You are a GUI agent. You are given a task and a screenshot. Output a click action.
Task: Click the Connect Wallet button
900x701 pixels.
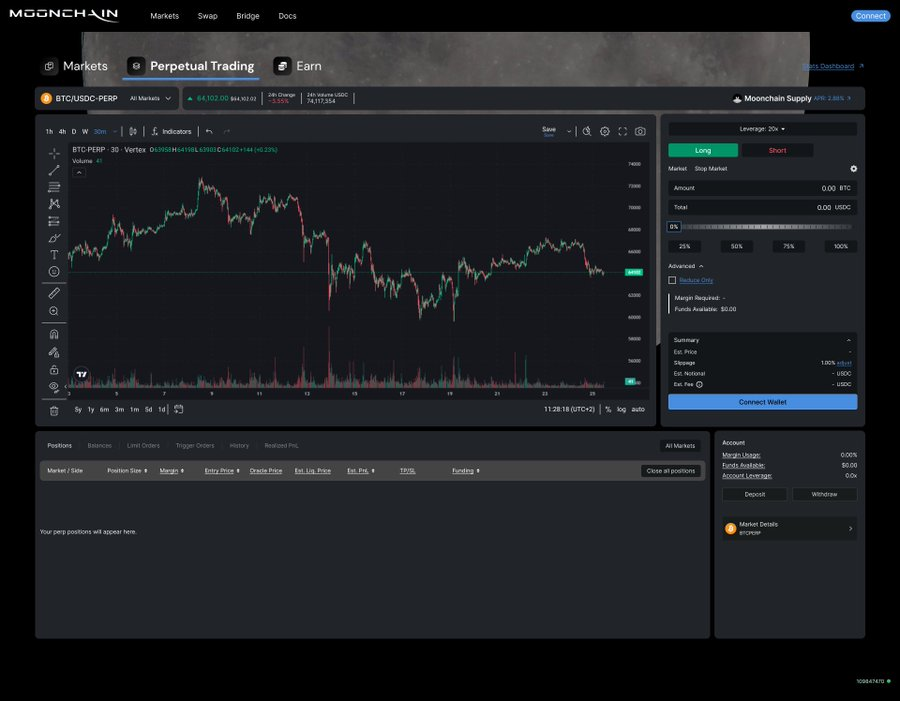click(x=762, y=402)
